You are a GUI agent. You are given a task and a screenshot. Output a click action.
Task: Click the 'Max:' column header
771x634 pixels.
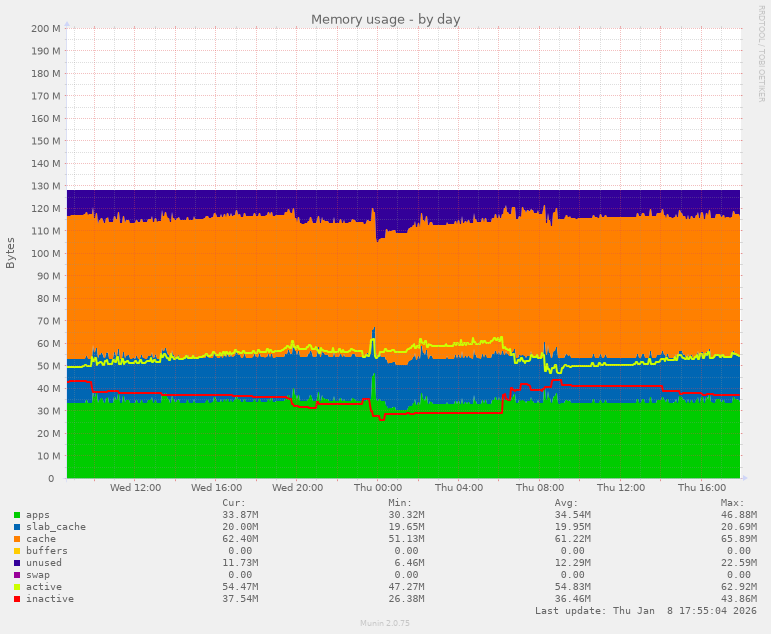point(732,503)
